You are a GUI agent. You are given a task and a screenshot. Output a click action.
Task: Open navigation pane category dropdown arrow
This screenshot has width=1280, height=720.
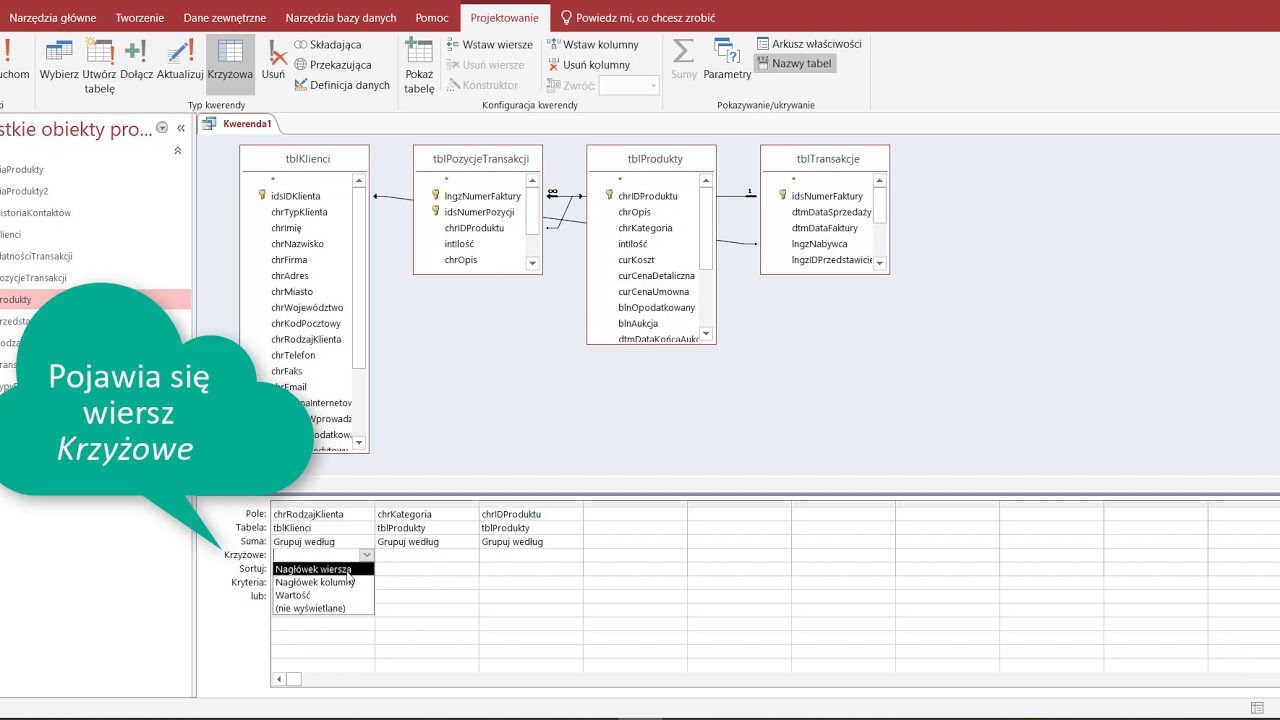click(x=162, y=129)
